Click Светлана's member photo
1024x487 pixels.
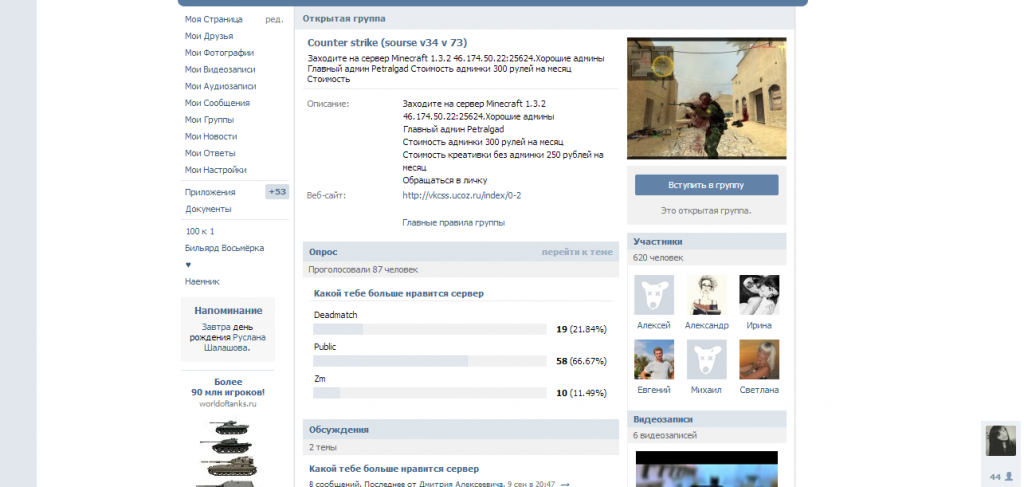759,359
